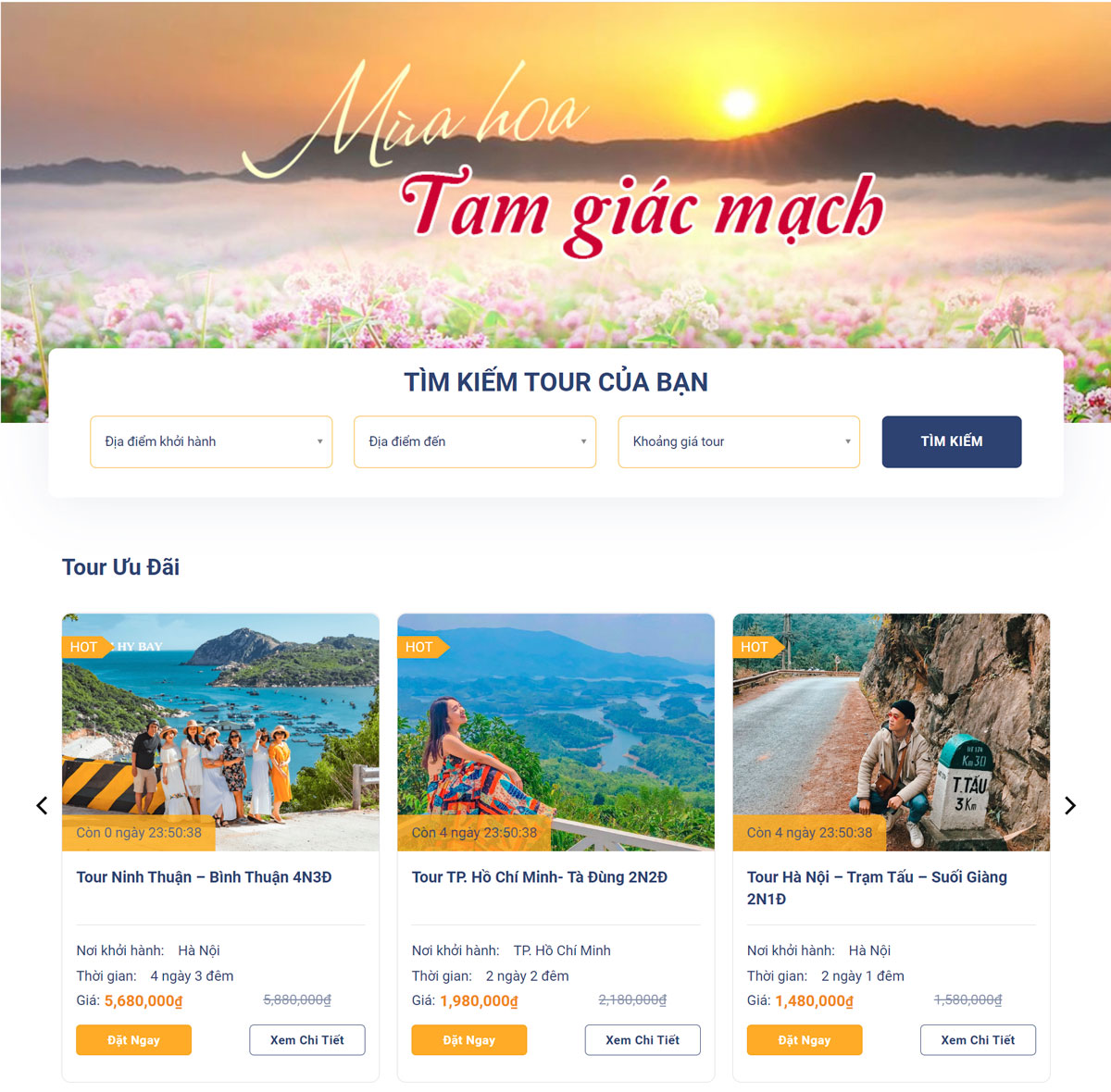This screenshot has height=1092, width=1111.
Task: Open Tour Ninh Thuận – Bình Thuận 4N3Đ title
Action: 204,877
